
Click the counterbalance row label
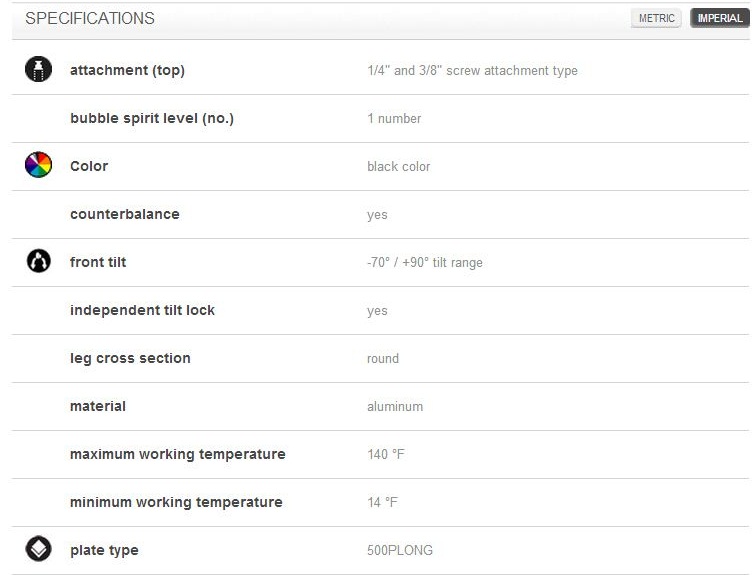point(125,214)
